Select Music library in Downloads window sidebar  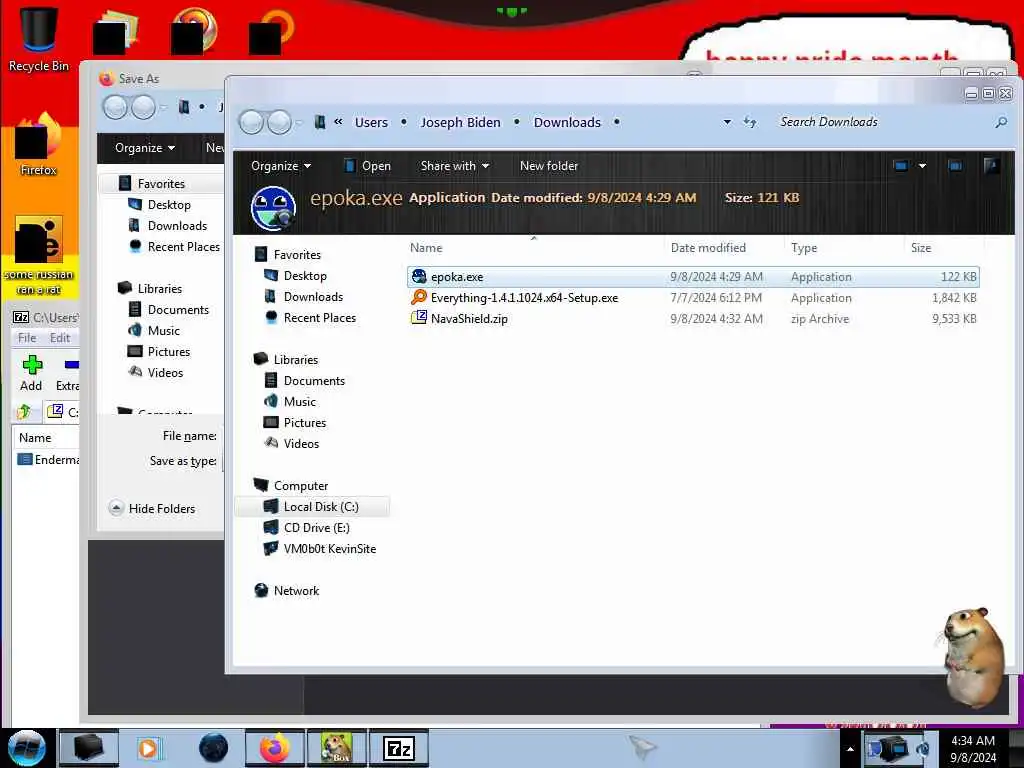point(299,402)
